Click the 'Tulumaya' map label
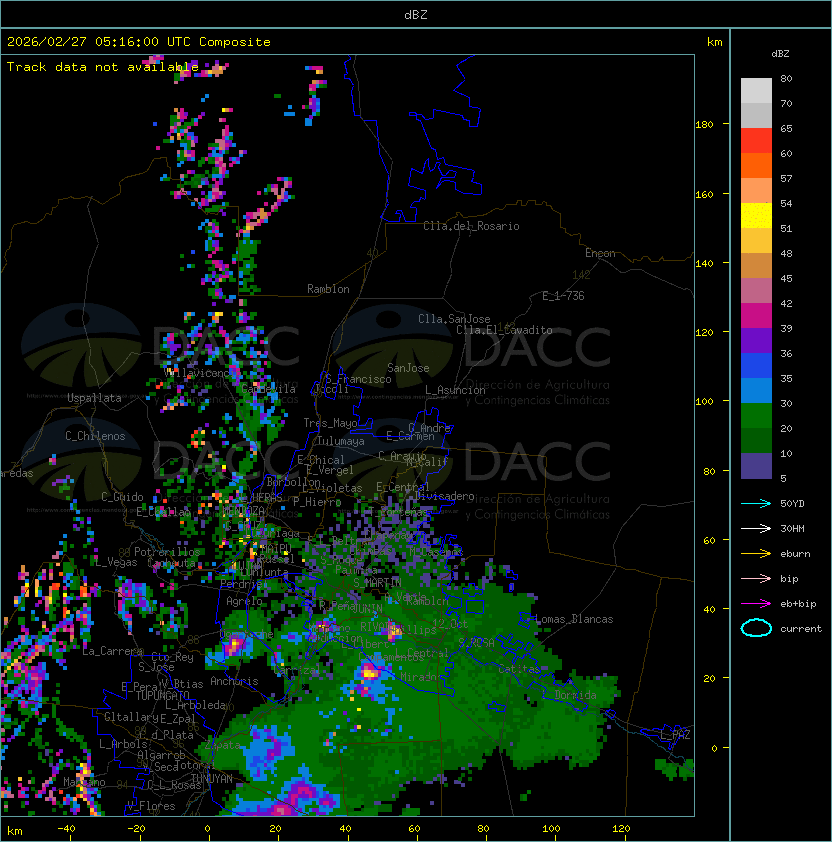The width and height of the screenshot is (832, 842). (341, 441)
